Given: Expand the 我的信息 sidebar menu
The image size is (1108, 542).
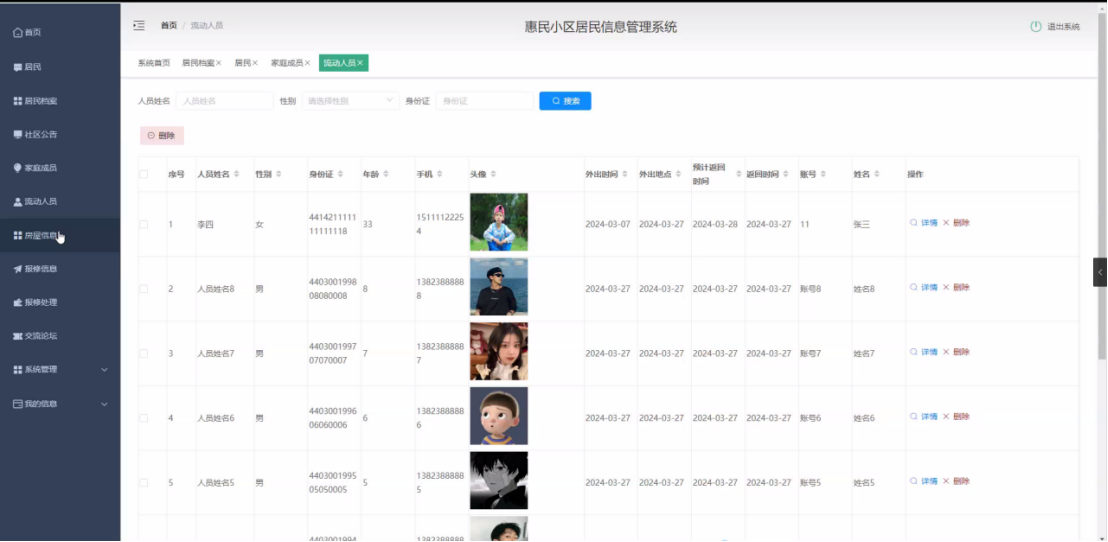Looking at the screenshot, I should [x=60, y=404].
